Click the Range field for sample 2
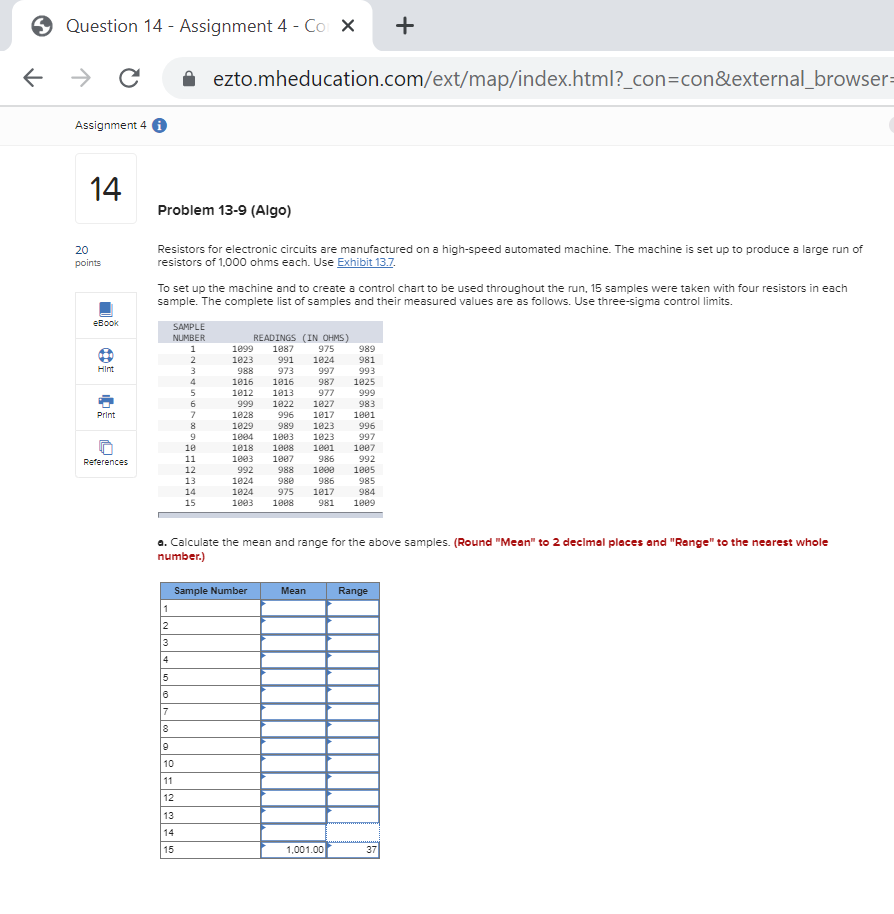Screen dimensions: 894x914 point(353,625)
